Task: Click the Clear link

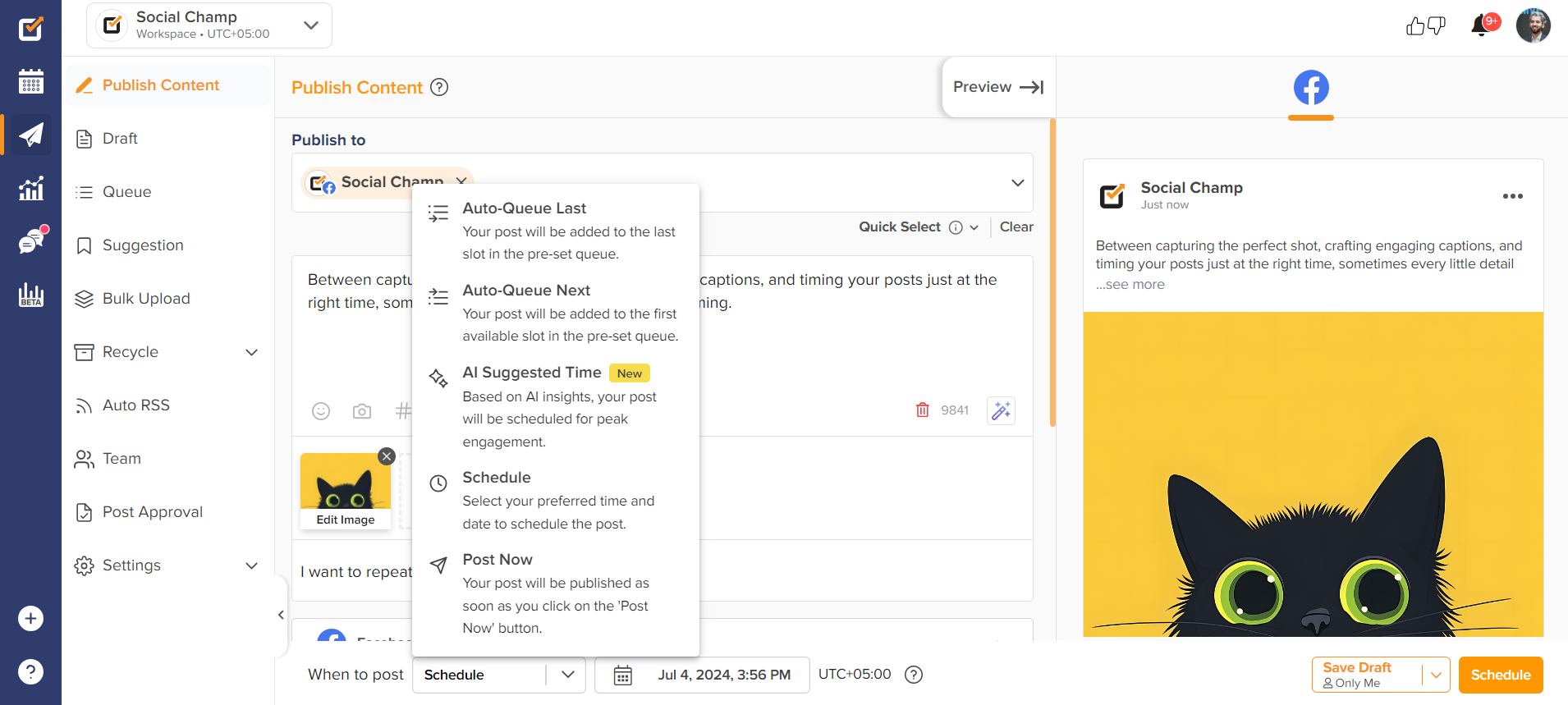Action: [x=1016, y=227]
